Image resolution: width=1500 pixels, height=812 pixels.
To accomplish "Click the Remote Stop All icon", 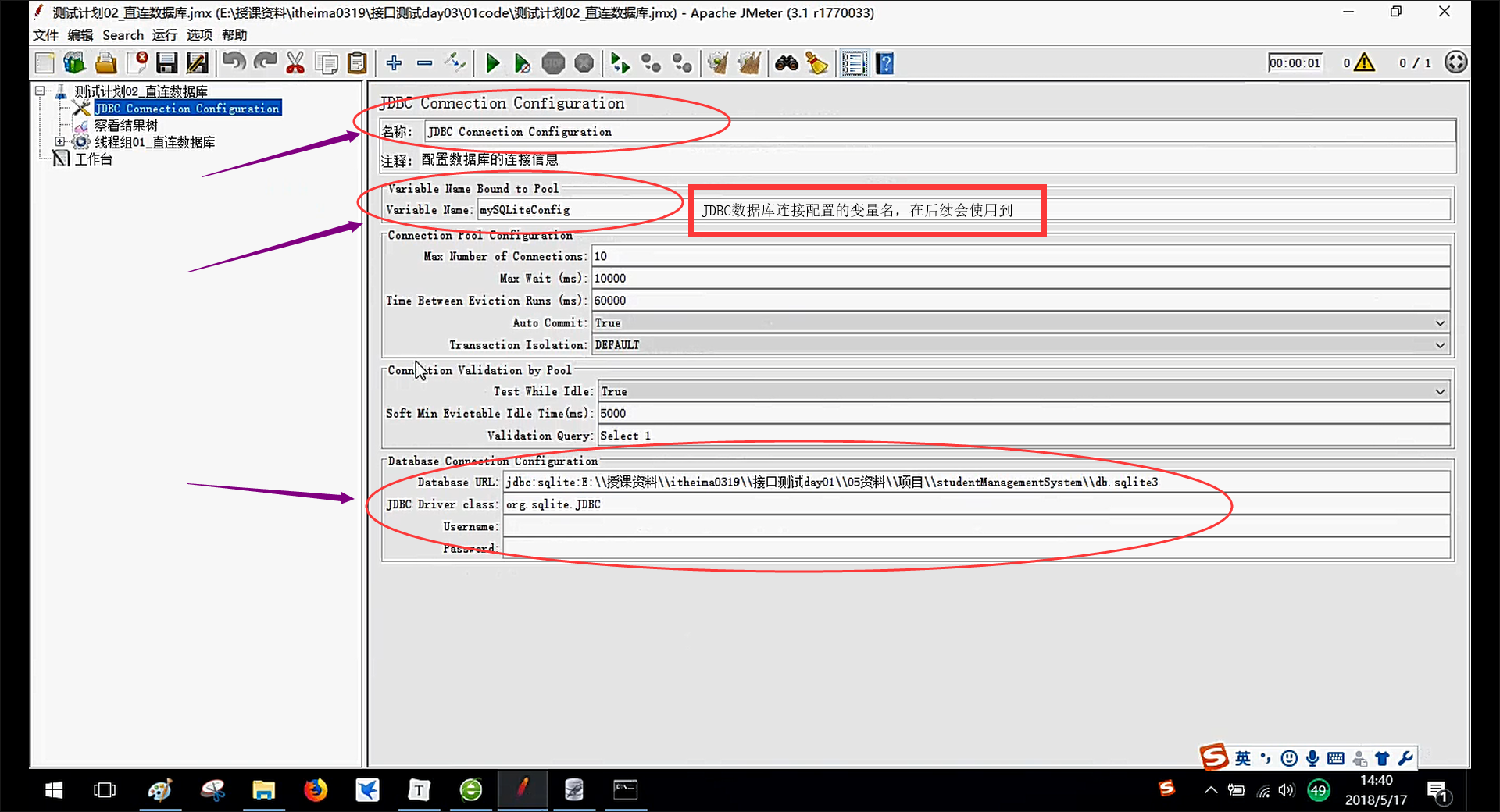I will coord(651,63).
